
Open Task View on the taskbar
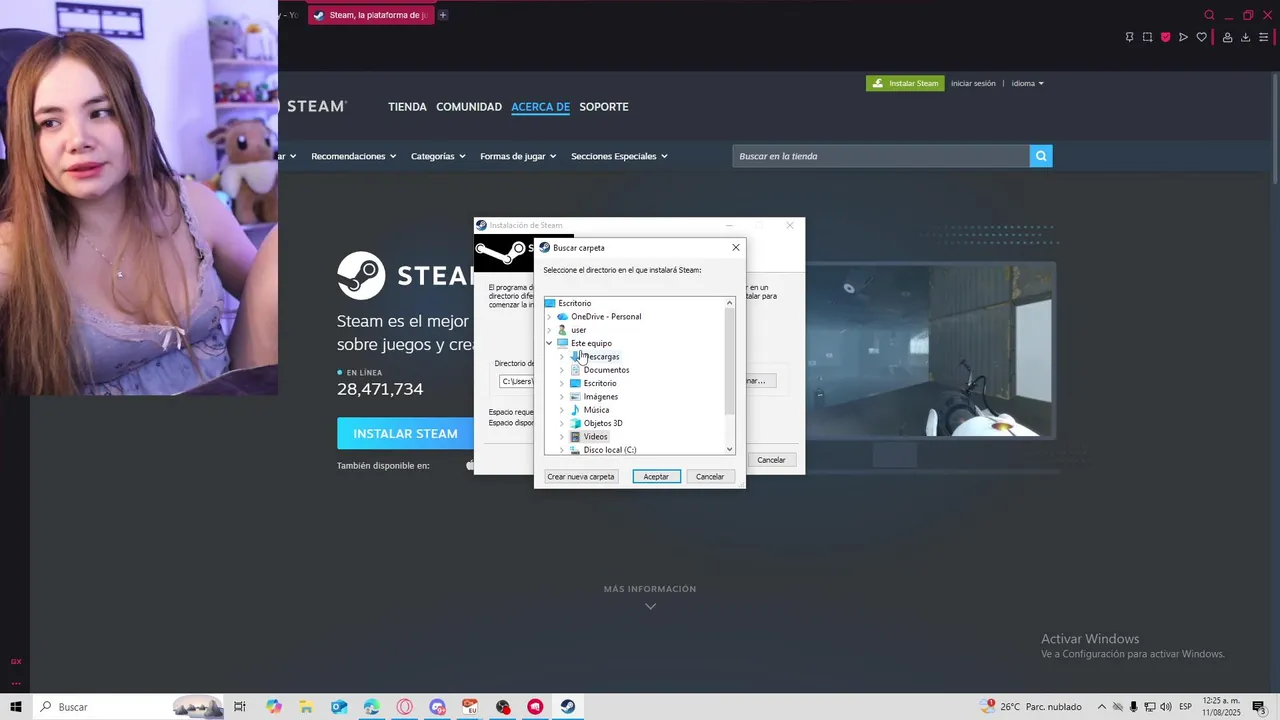point(240,707)
